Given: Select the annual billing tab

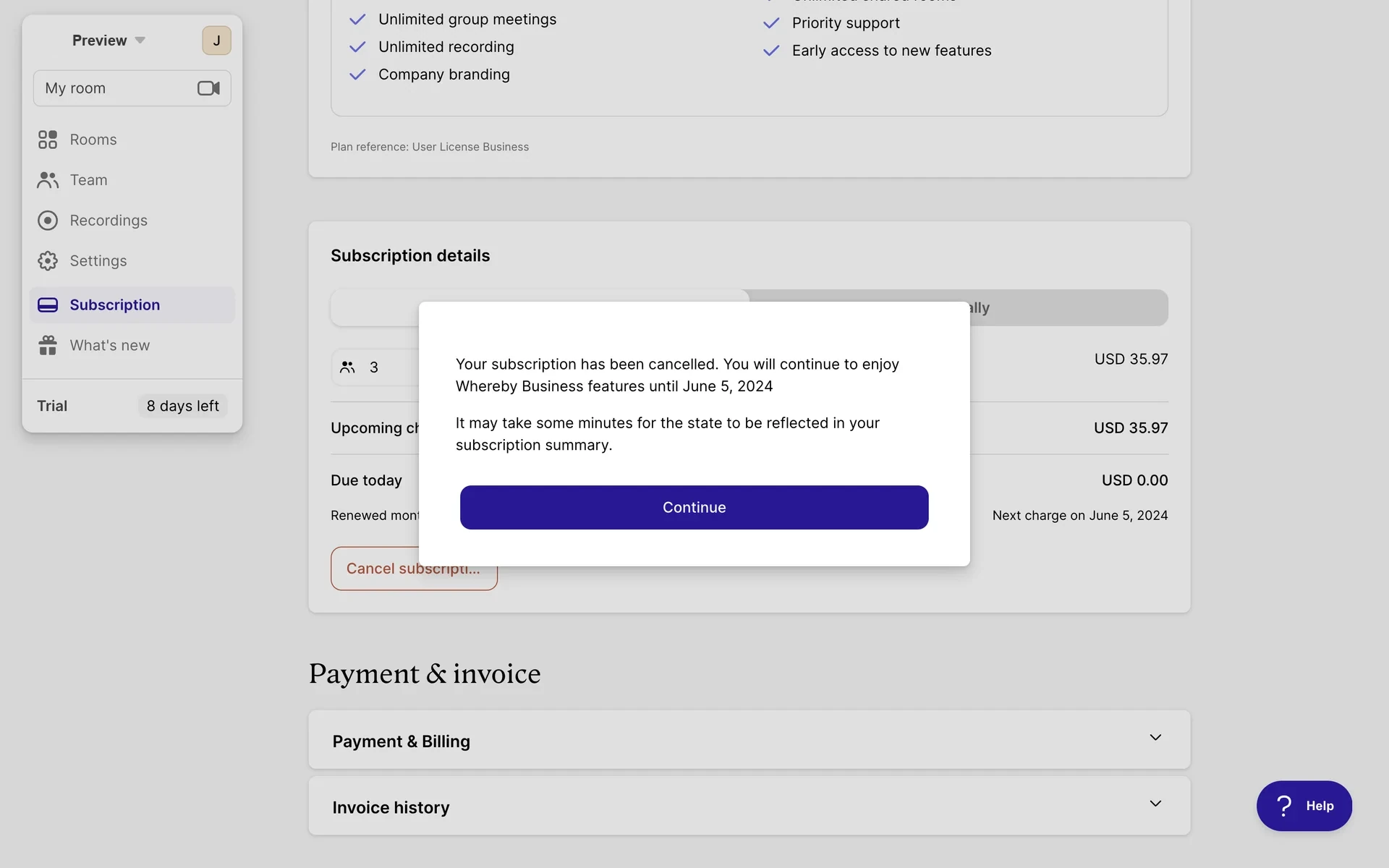Looking at the screenshot, I should (1069, 307).
